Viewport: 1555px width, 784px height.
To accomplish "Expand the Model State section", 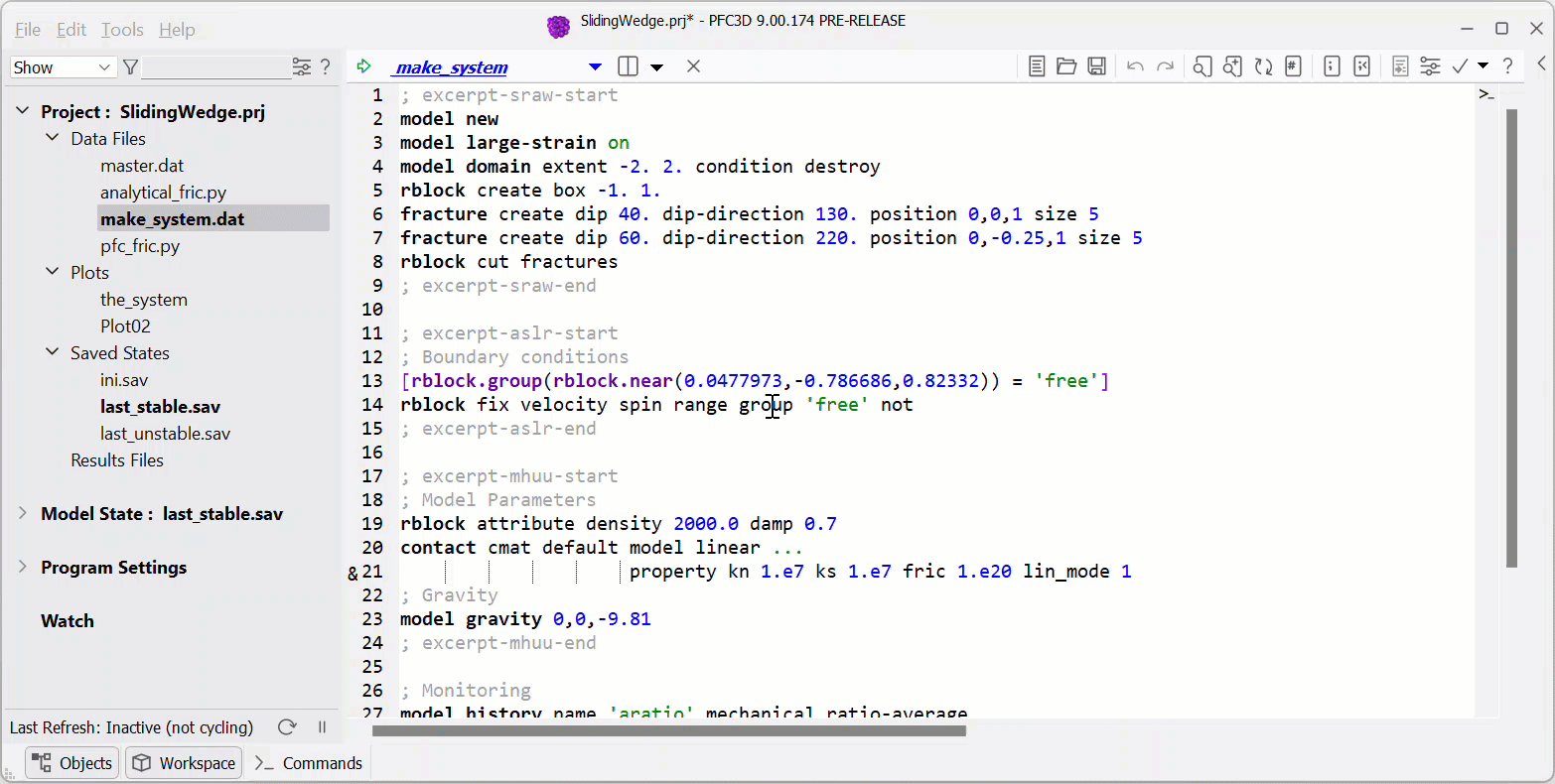I will point(22,513).
